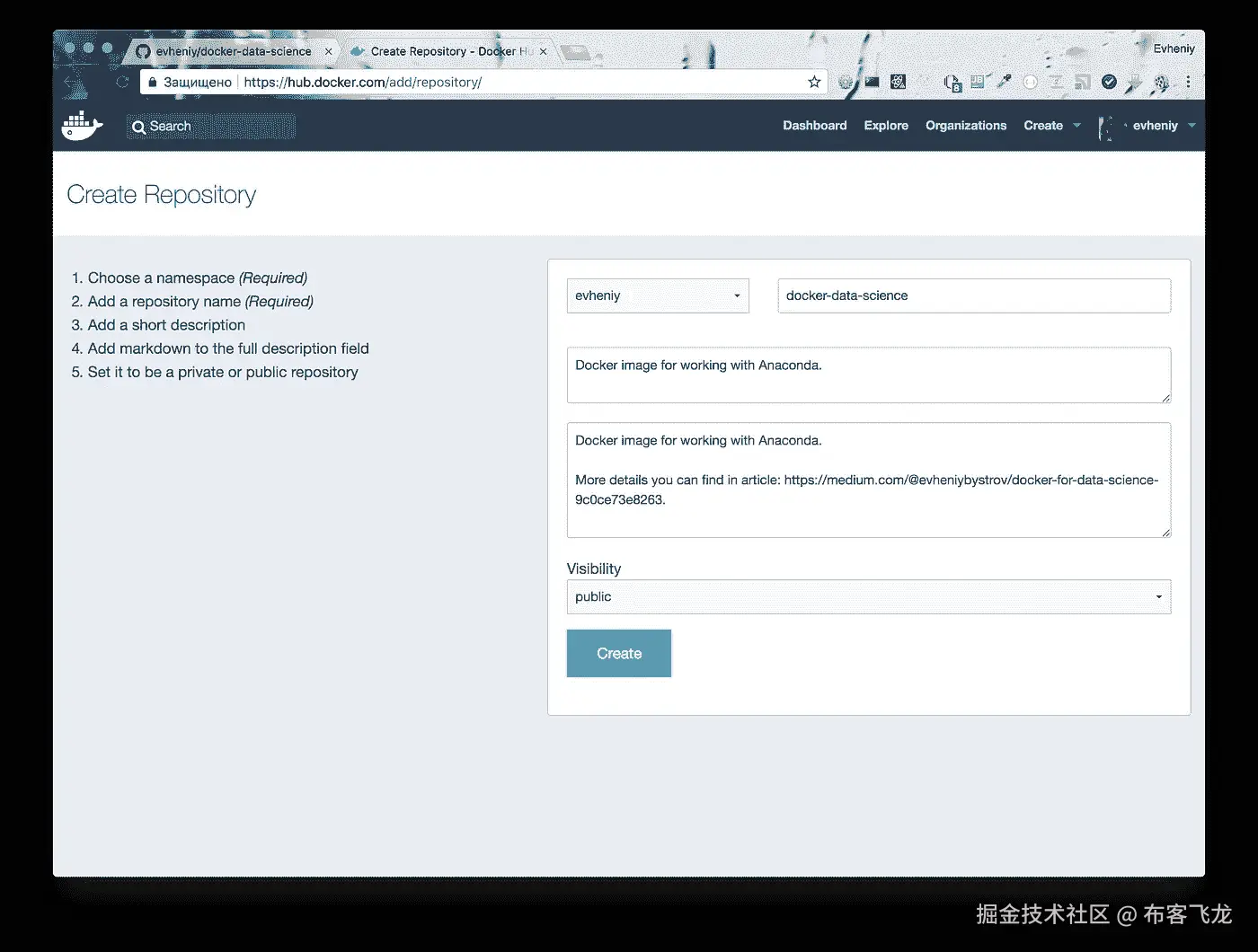
Task: Click the blue checkmark extension icon
Action: 1109,82
